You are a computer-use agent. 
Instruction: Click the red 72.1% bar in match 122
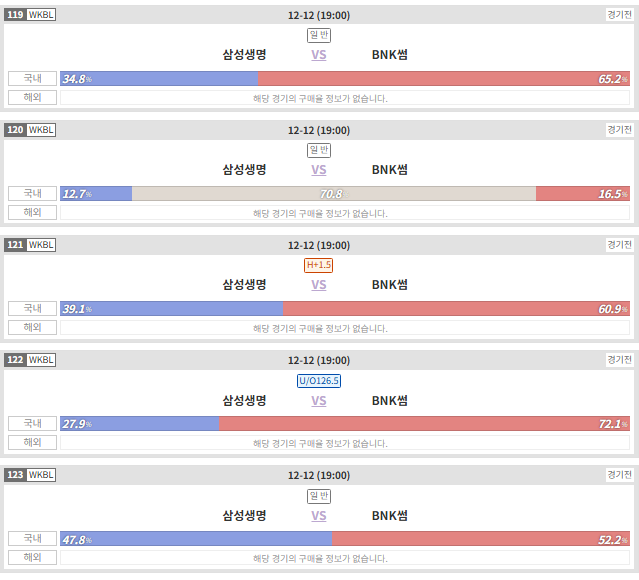point(424,423)
